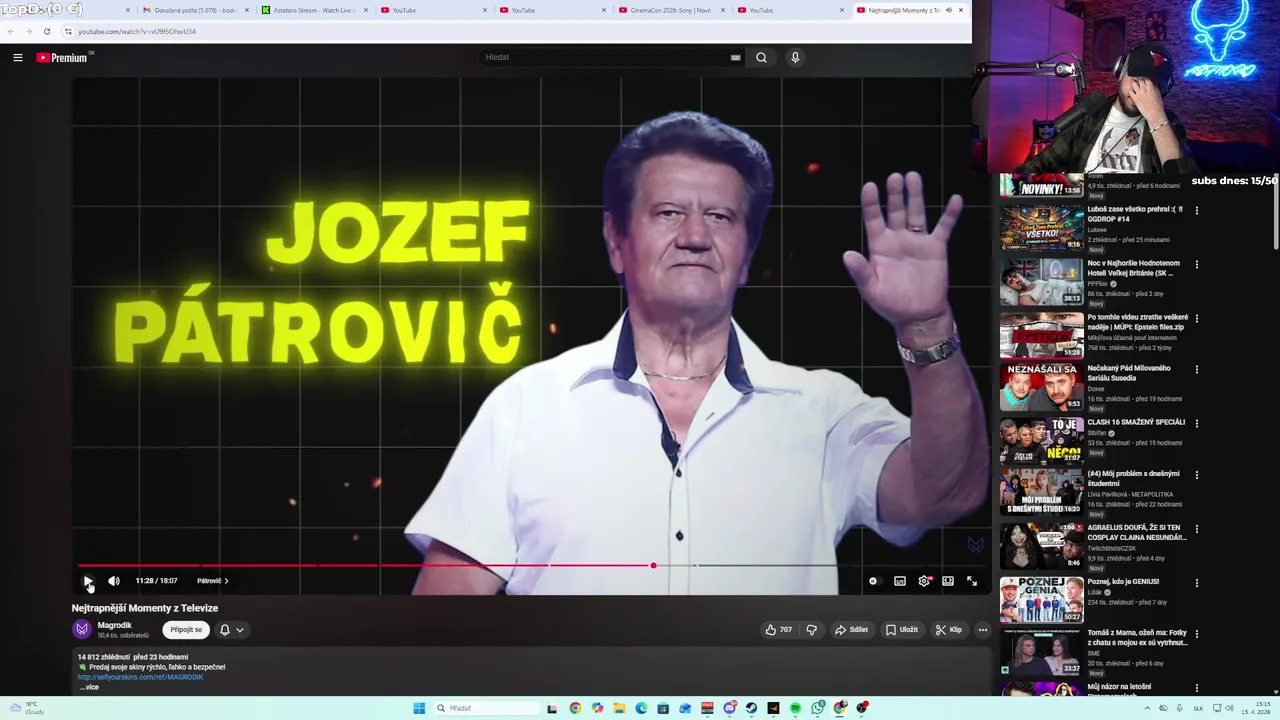Switch to the Astatoro Stream tab

pyautogui.click(x=308, y=10)
